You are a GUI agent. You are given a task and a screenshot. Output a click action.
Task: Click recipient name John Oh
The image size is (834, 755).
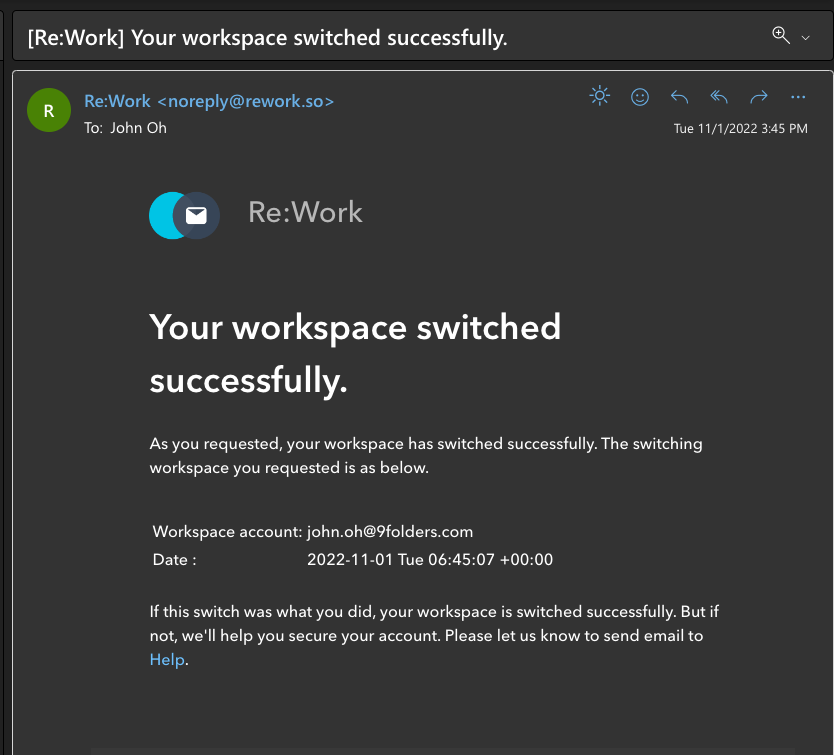[x=138, y=128]
